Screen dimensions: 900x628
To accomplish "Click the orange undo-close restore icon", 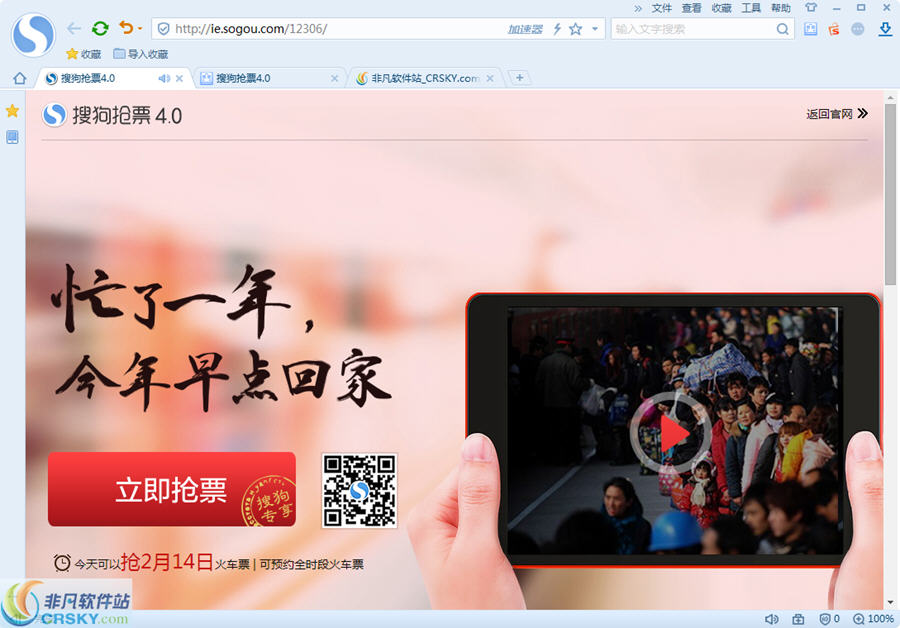I will pos(126,28).
